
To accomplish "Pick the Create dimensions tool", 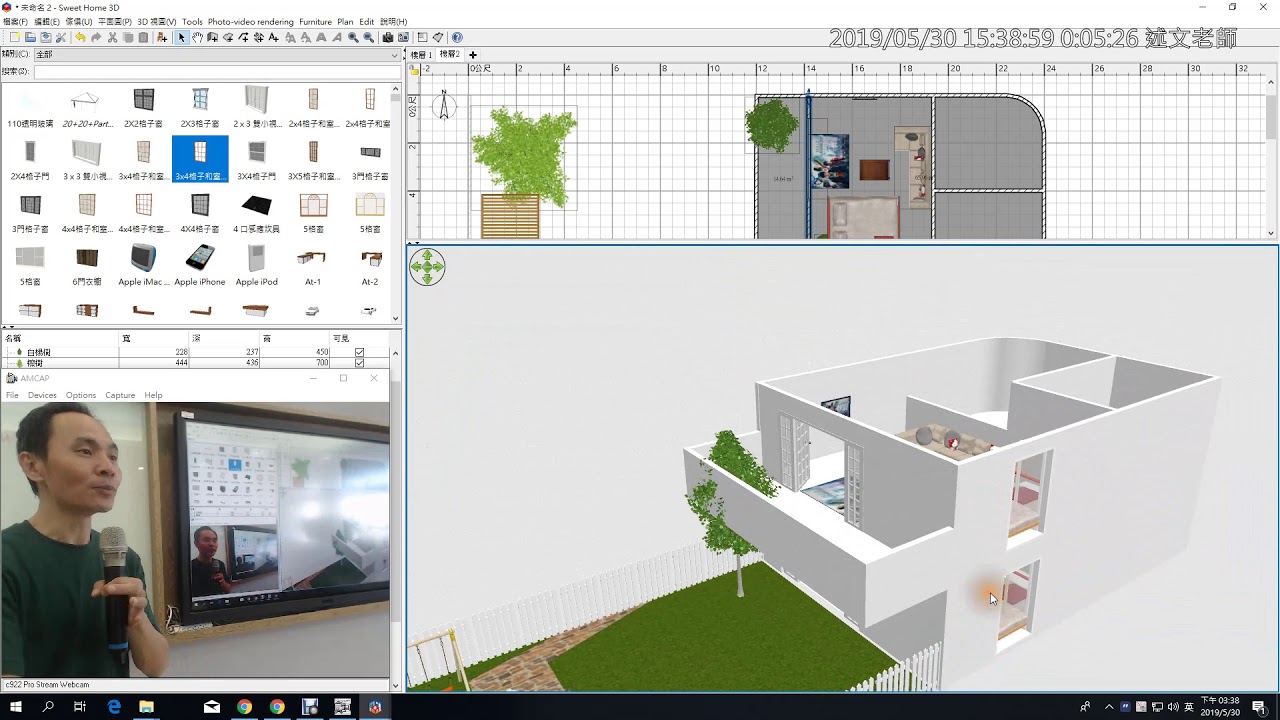I will point(258,37).
